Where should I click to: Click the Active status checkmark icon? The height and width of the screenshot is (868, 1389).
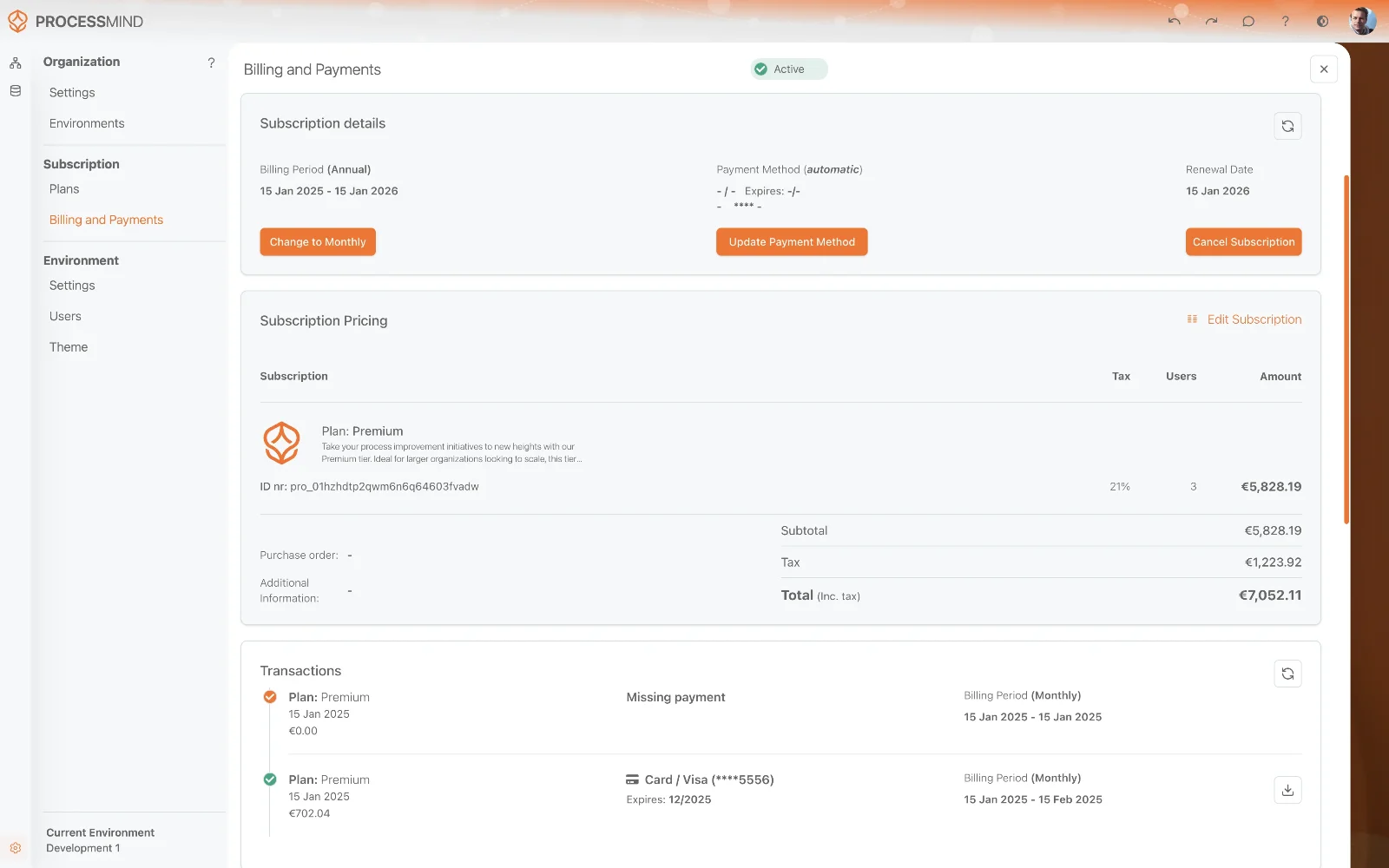[761, 69]
